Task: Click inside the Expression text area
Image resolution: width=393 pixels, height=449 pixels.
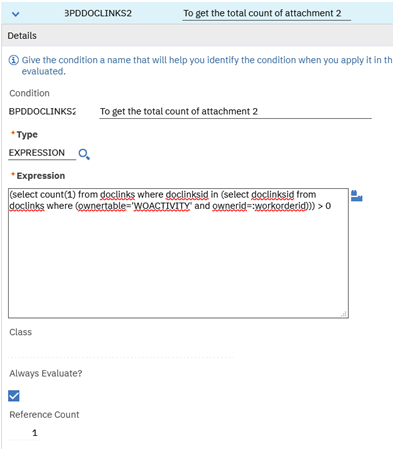Action: coord(178,253)
